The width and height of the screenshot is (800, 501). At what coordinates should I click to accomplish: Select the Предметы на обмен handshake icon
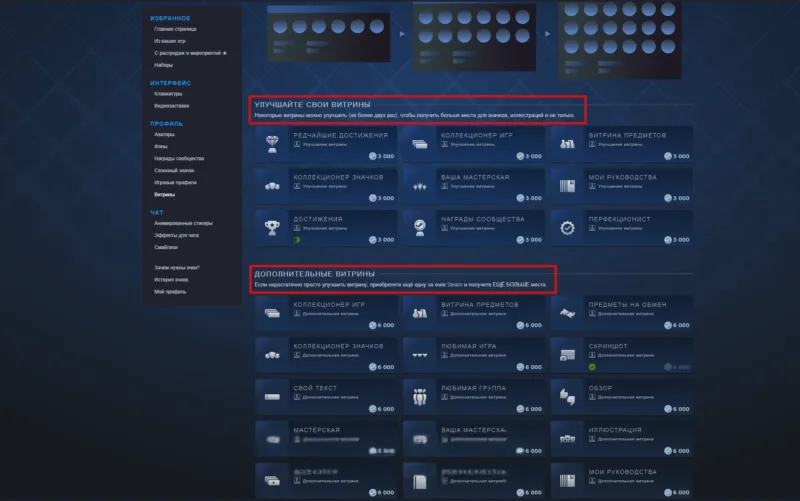pyautogui.click(x=567, y=313)
